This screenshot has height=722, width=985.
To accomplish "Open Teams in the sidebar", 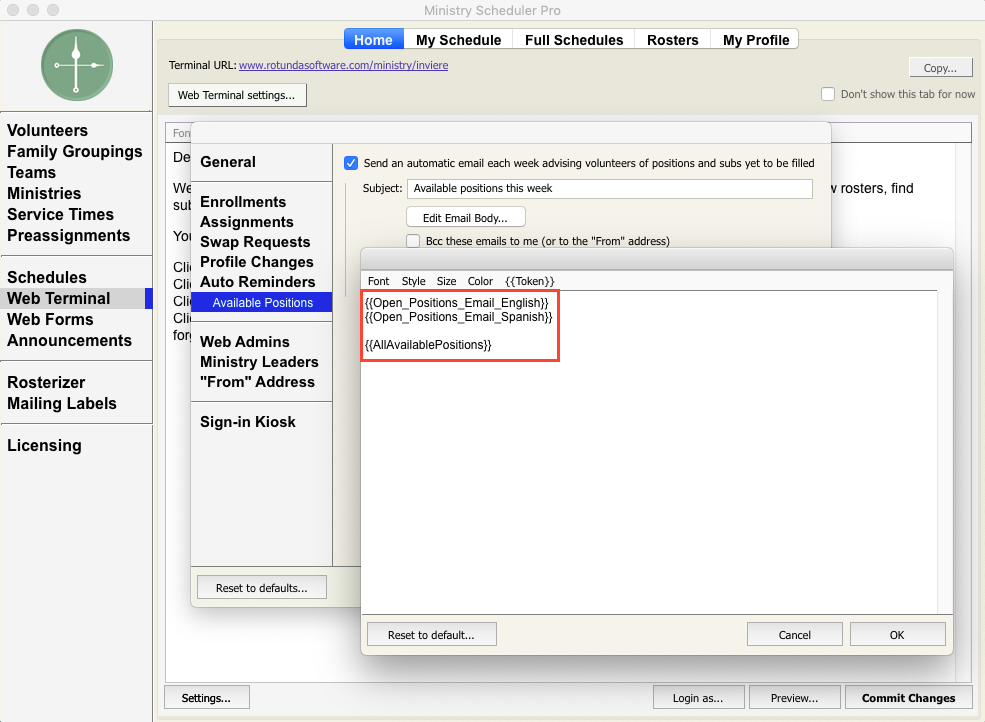I will tap(31, 172).
